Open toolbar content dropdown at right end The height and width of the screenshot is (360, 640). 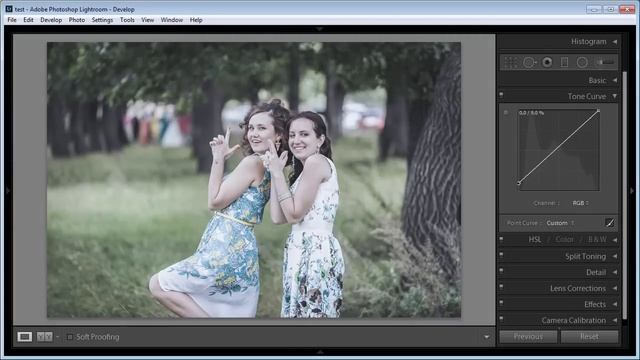[x=487, y=337]
